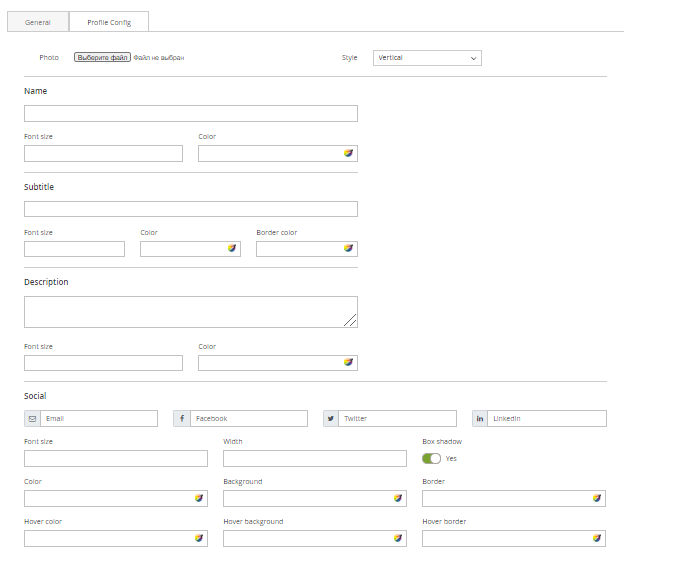Switch to the General tab
699x573 pixels.
click(x=38, y=22)
